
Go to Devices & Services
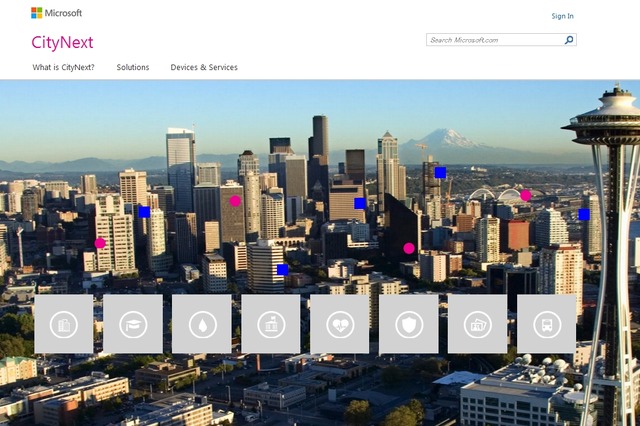pyautogui.click(x=204, y=67)
